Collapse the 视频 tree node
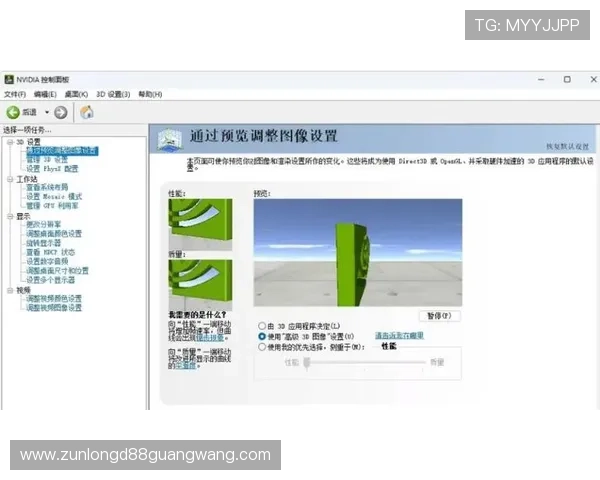Viewport: 600px width, 480px height. click(x=10, y=291)
